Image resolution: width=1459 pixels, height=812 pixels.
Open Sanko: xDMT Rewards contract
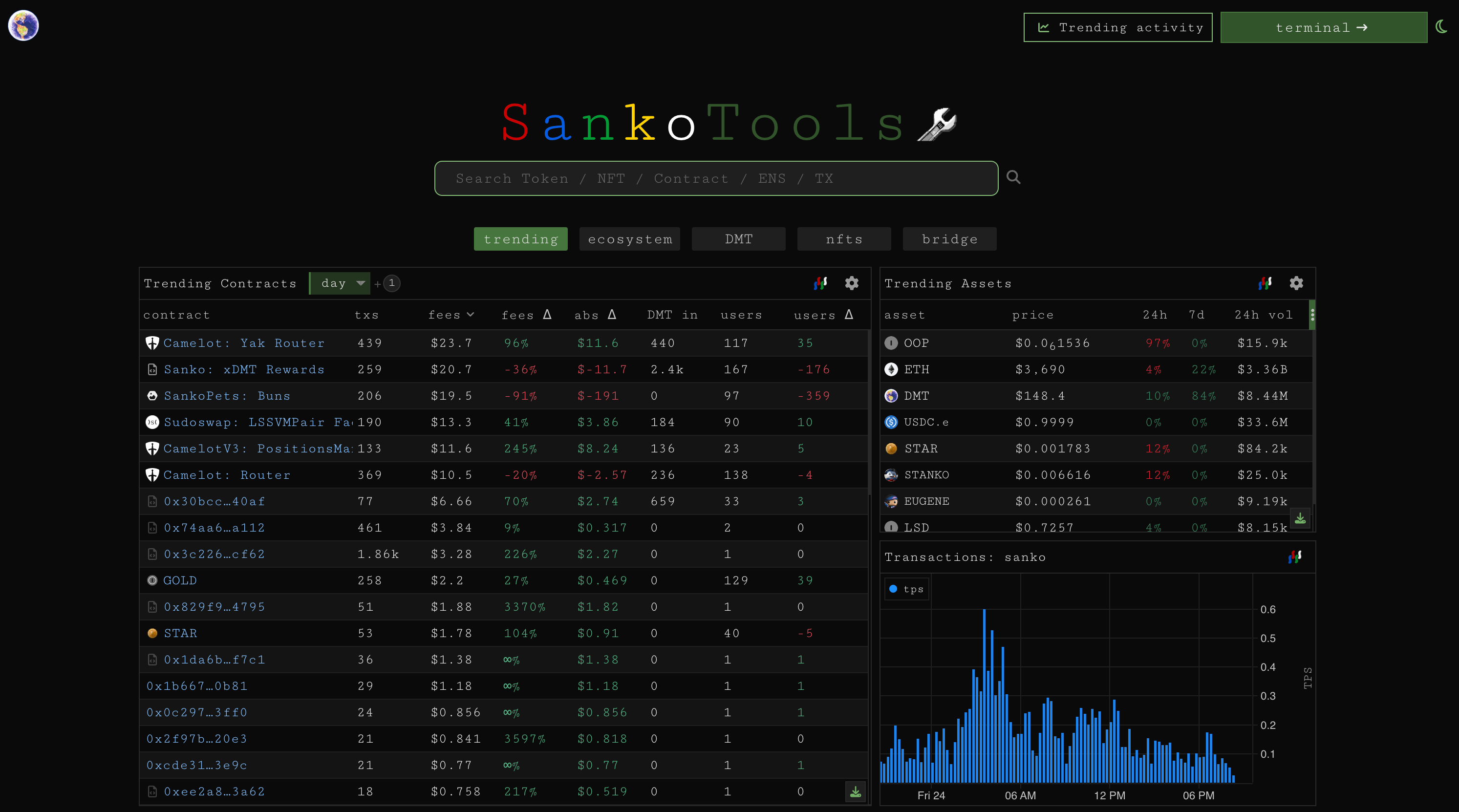[244, 370]
